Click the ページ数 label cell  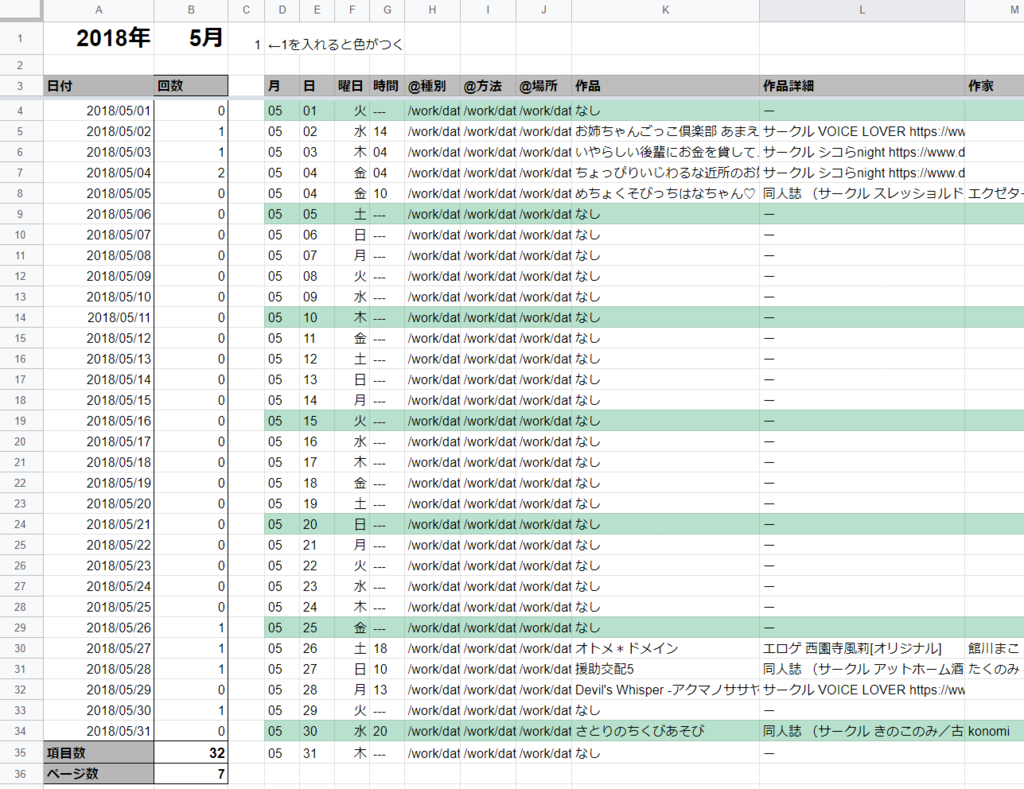99,773
